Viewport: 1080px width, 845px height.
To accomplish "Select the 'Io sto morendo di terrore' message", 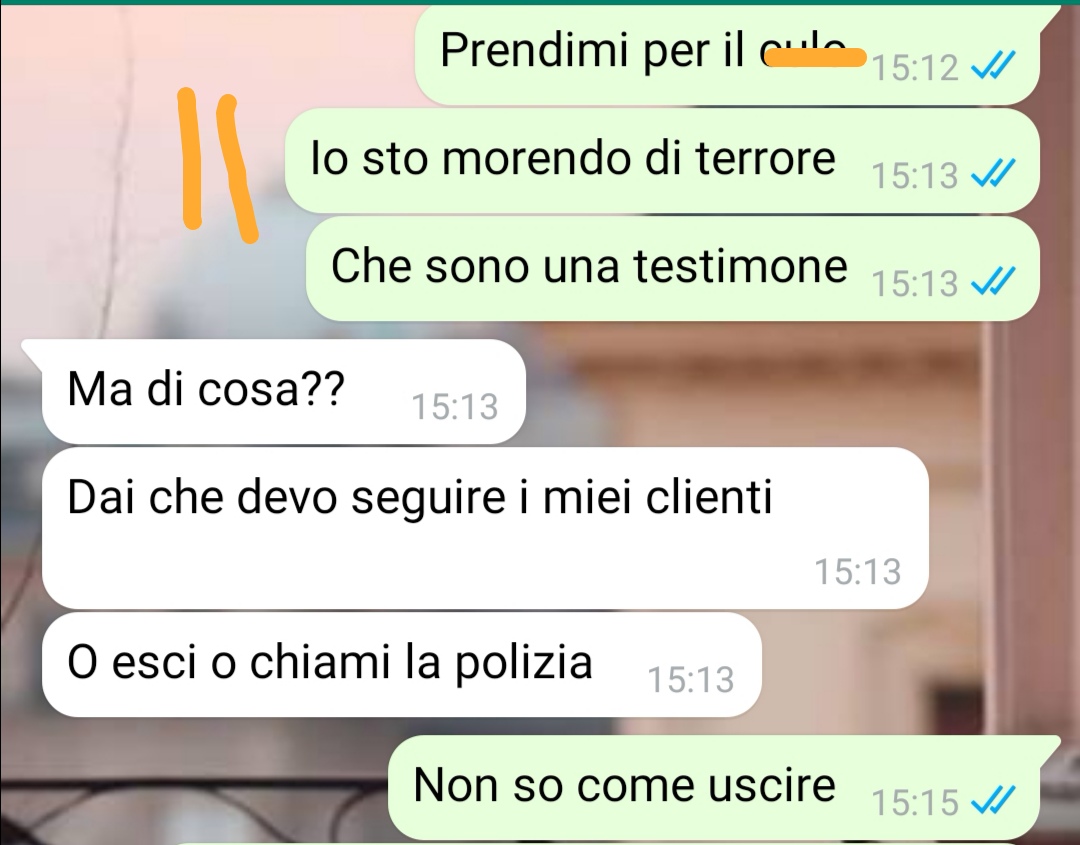I will (x=662, y=160).
